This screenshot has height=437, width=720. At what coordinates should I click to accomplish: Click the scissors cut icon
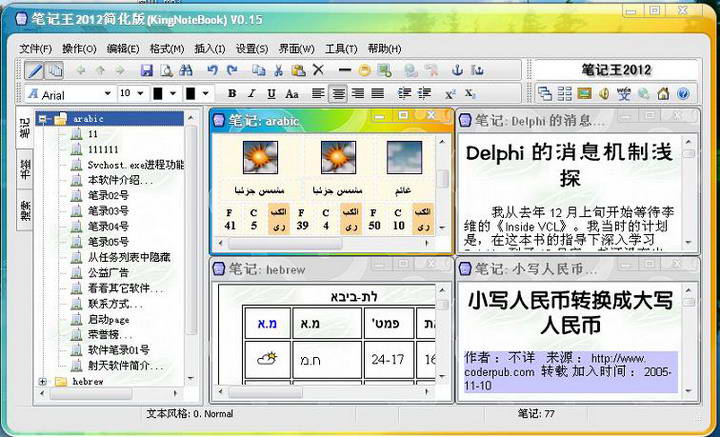tap(278, 70)
